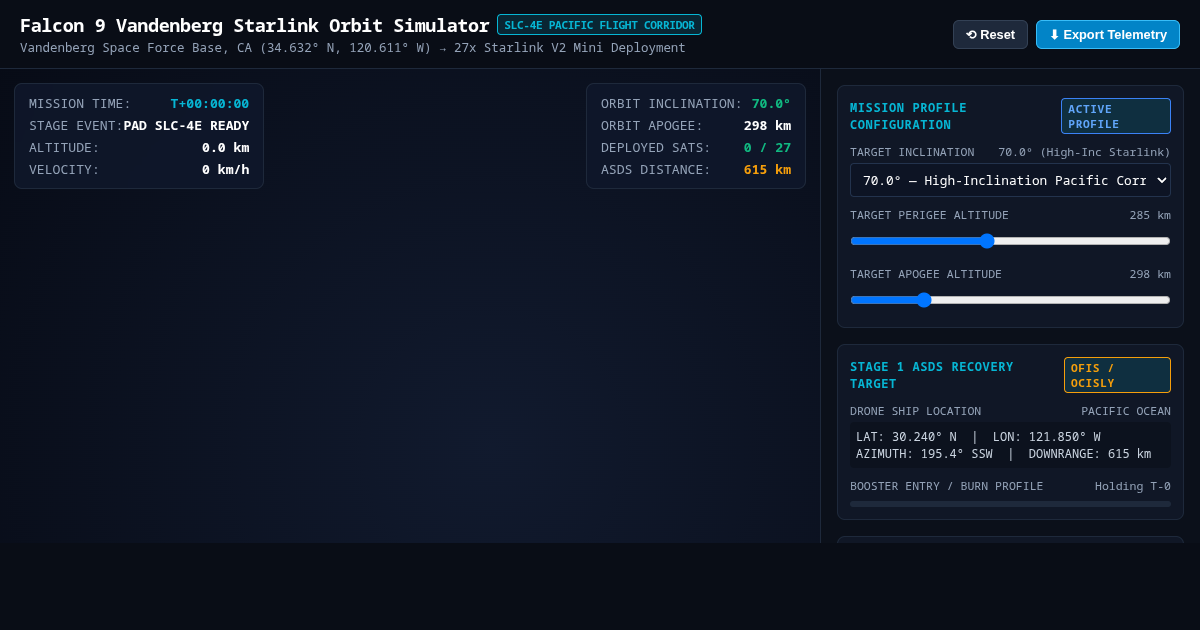Click the Stage 1 ASDS Recovery Target heading
1200x630 pixels.
(x=931, y=375)
